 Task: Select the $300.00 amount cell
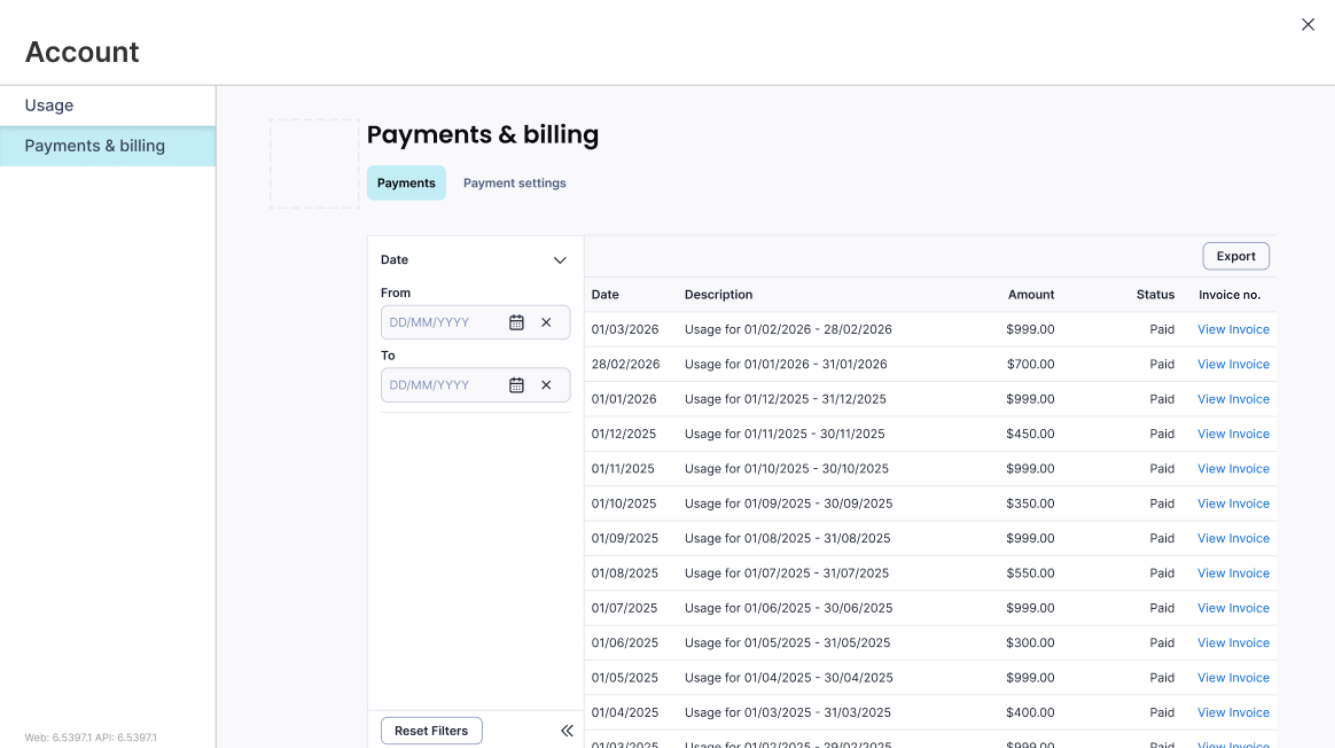(x=1031, y=644)
